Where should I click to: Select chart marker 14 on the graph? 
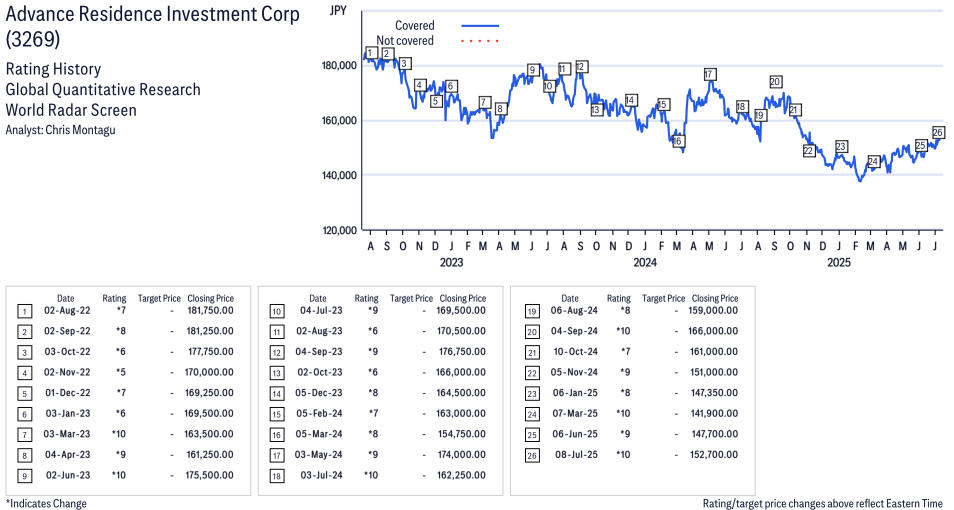click(x=630, y=100)
